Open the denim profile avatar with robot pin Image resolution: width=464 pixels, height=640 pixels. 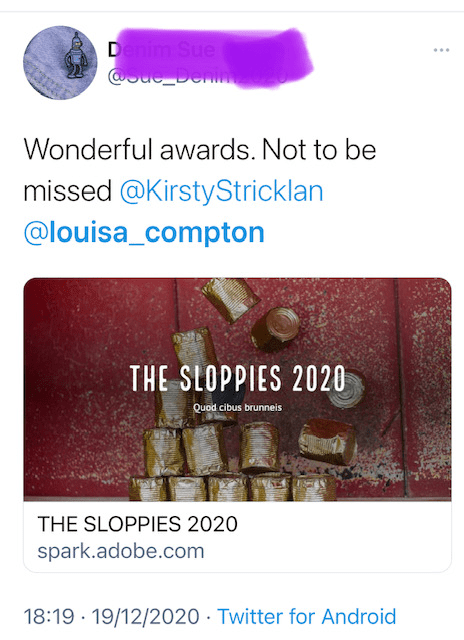tap(60, 62)
